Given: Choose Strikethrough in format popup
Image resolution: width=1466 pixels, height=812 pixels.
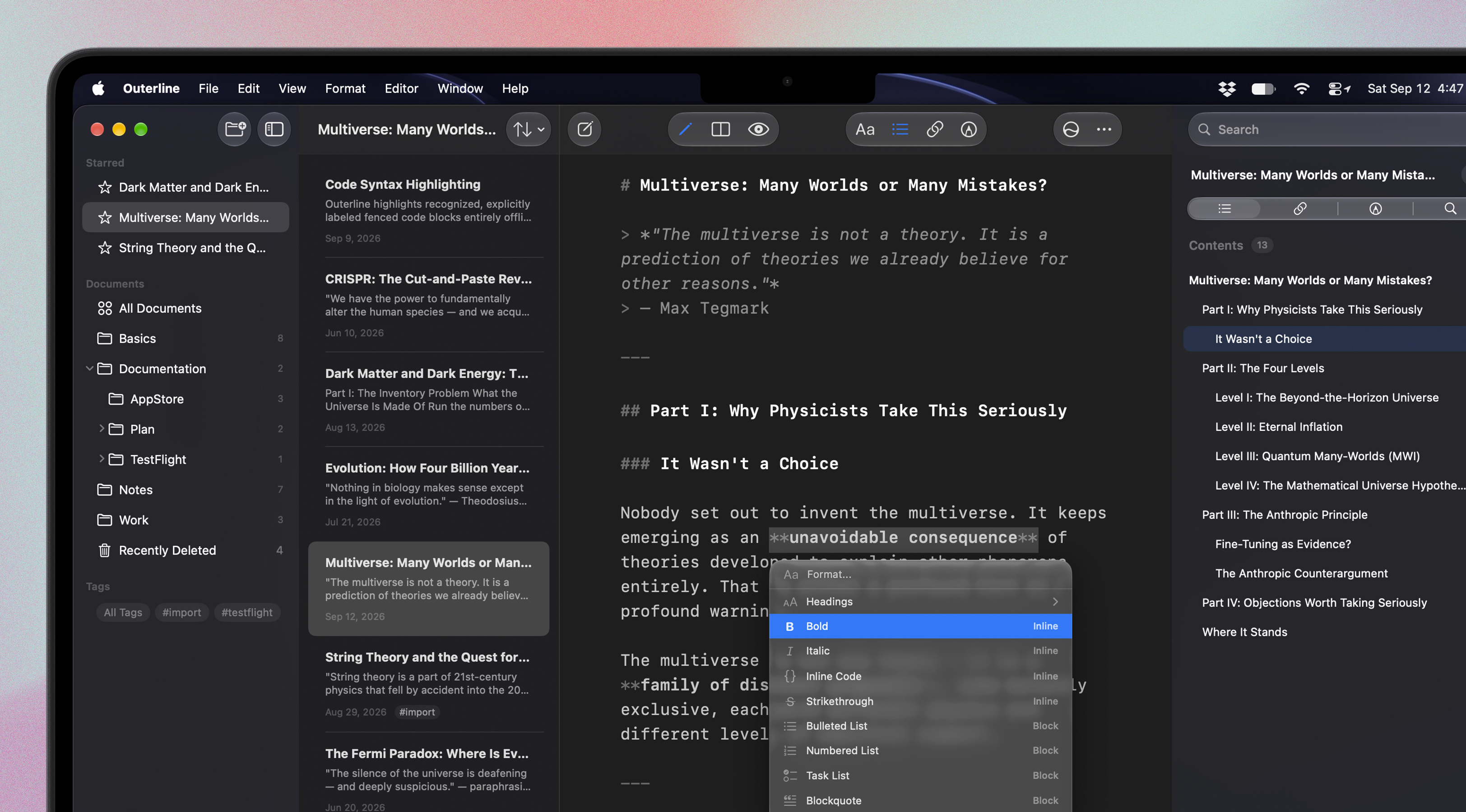Looking at the screenshot, I should tap(920, 701).
